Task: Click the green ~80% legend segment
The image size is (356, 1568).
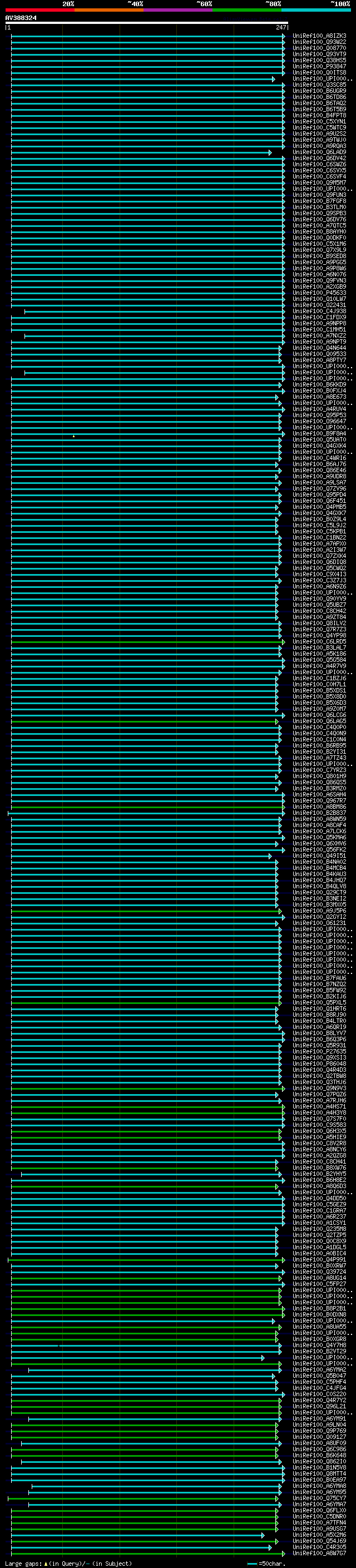Action: (246, 10)
